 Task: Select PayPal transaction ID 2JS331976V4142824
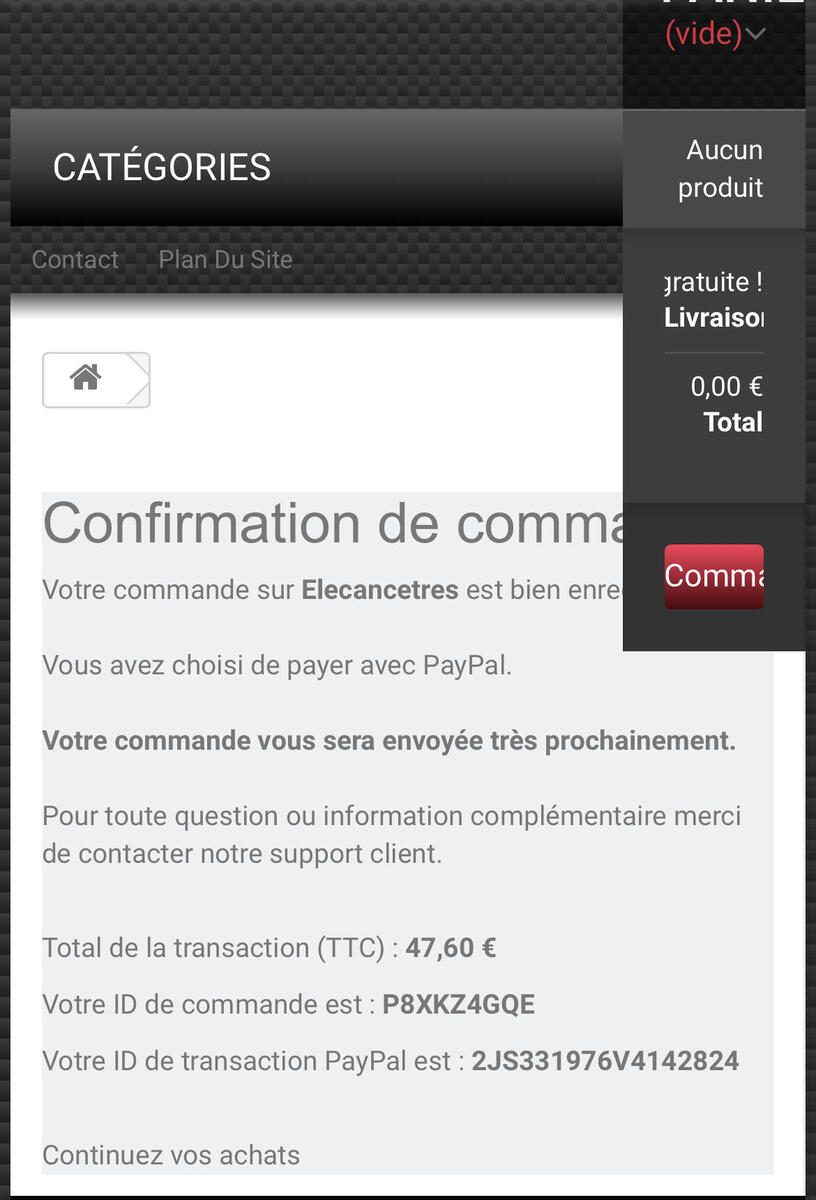click(605, 1061)
